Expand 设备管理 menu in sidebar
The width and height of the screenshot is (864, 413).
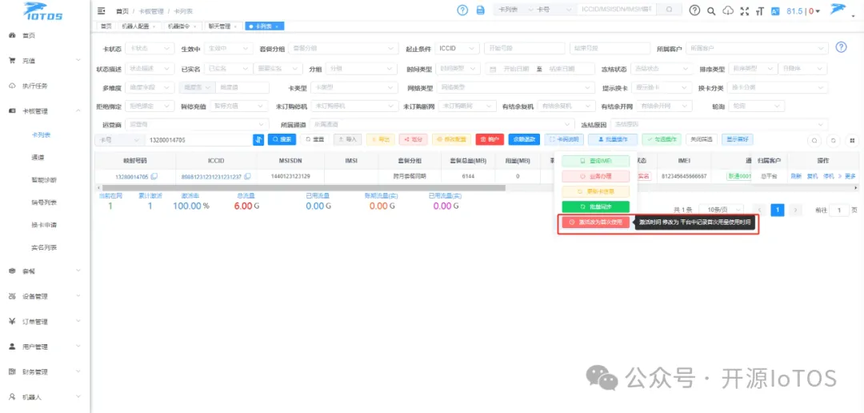[45, 296]
